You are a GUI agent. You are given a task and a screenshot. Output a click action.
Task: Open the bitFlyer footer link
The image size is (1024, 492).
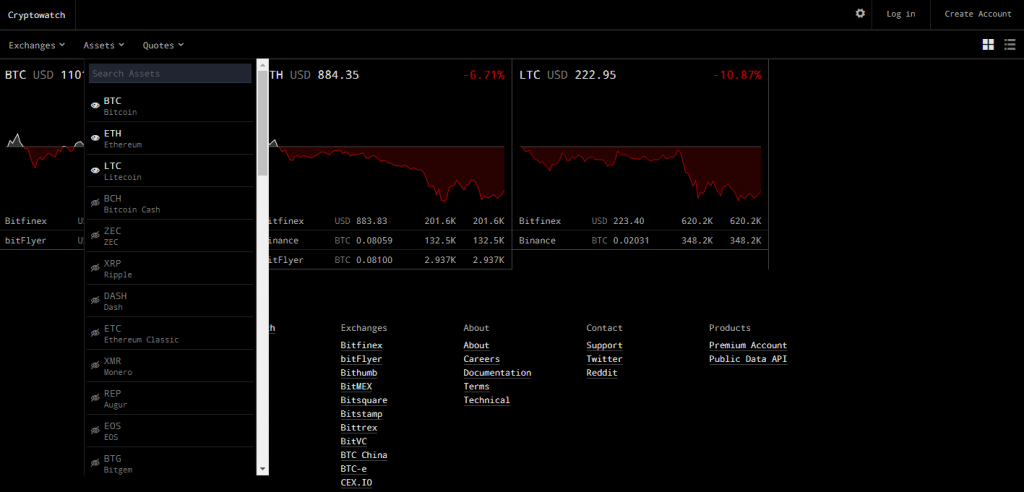tap(361, 359)
